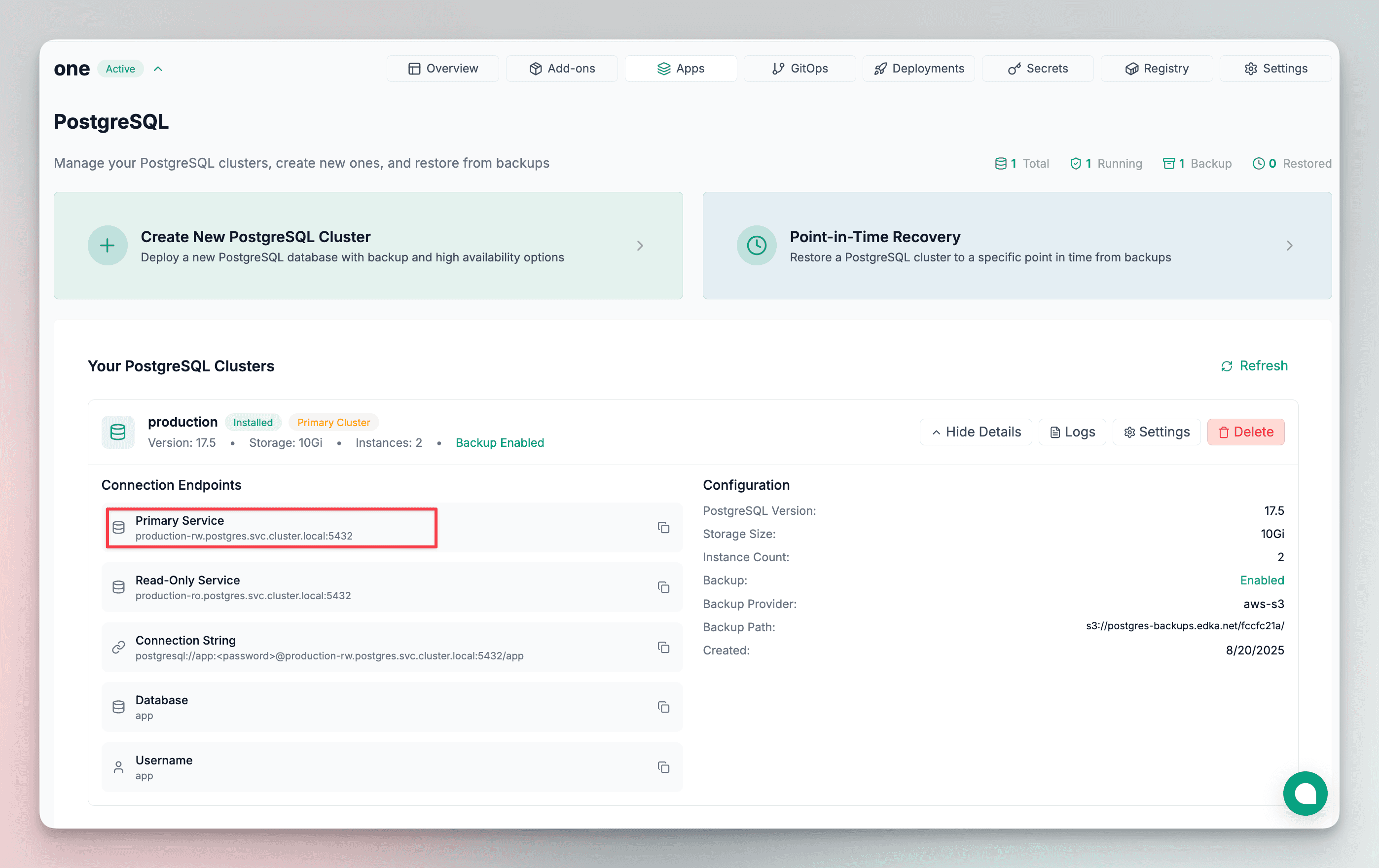This screenshot has height=868, width=1379.
Task: Open the Registry tab
Action: 1156,69
